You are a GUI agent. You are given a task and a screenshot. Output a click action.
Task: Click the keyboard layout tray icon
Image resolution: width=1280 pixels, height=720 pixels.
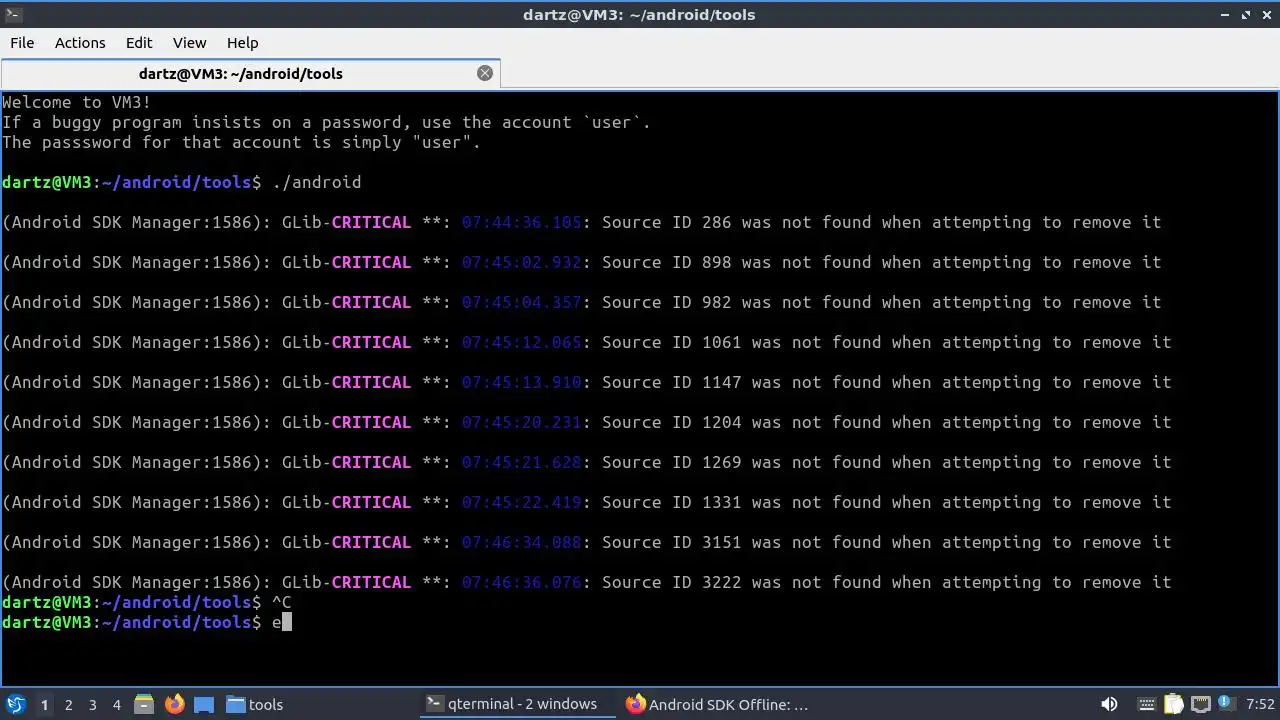click(x=1146, y=704)
